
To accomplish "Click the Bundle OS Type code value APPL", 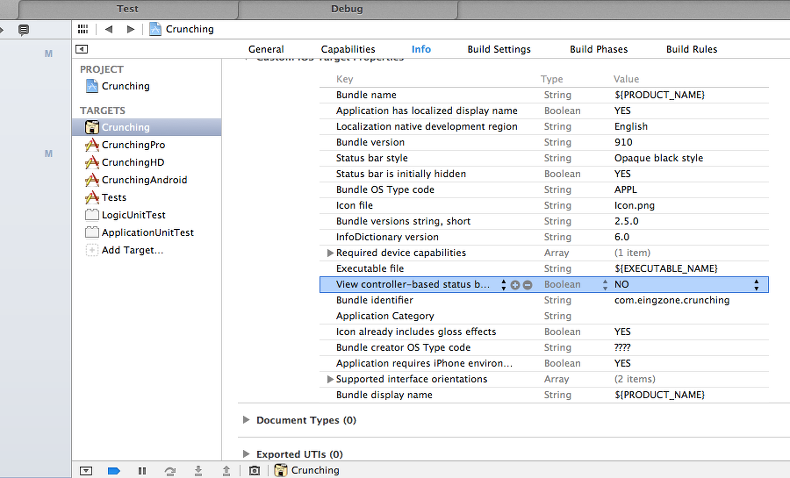I will 625,190.
